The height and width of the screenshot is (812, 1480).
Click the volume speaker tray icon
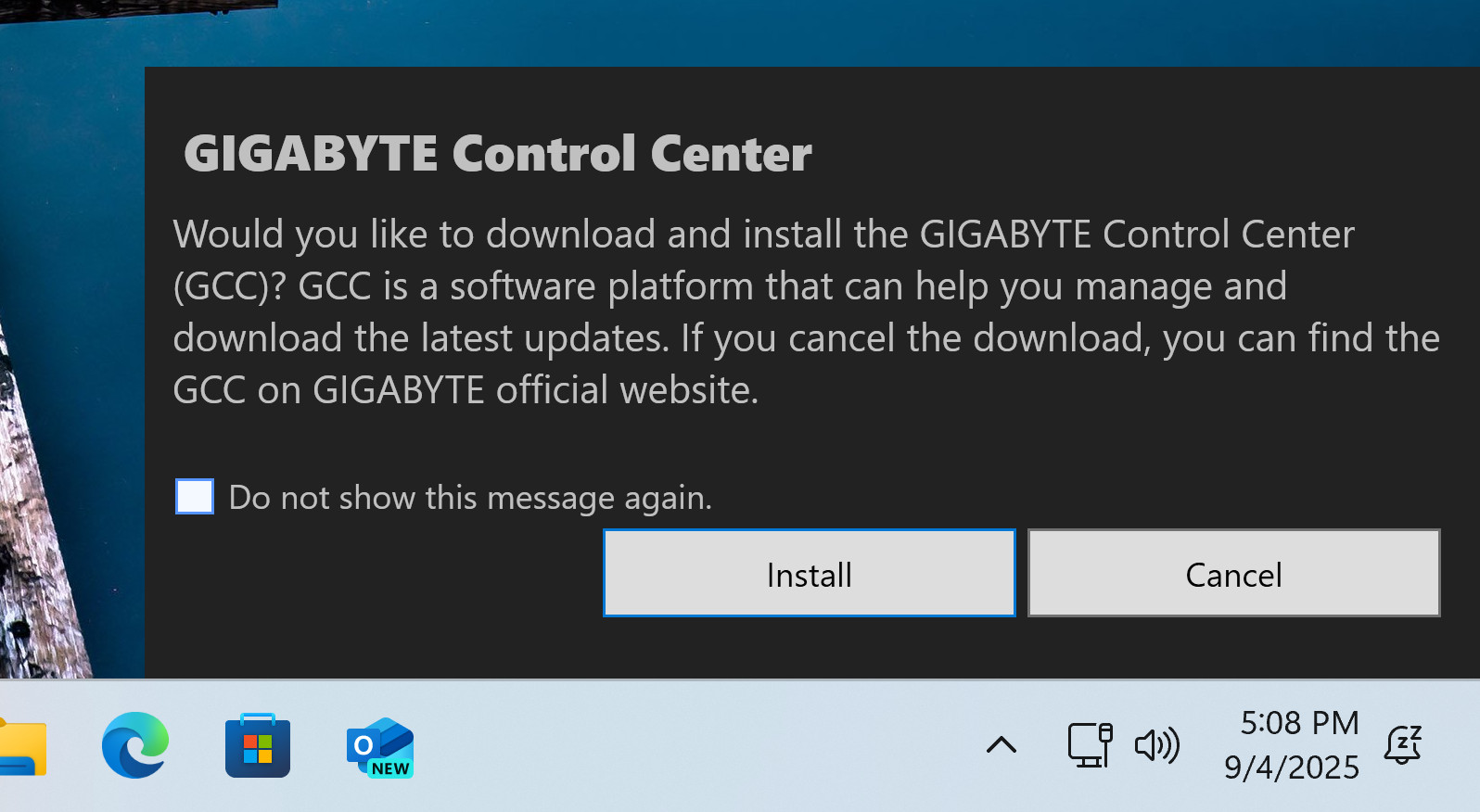pyautogui.click(x=1156, y=745)
